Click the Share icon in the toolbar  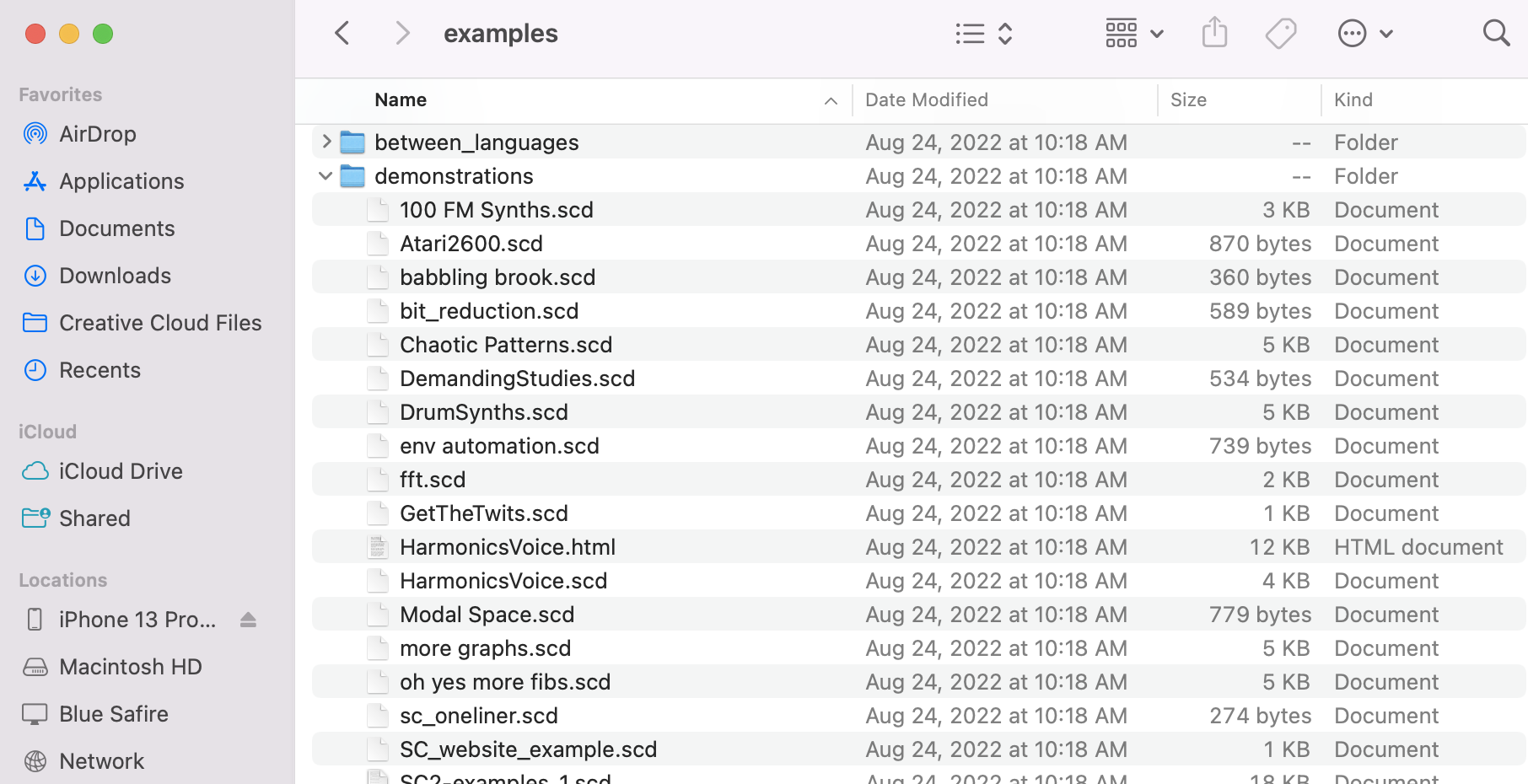[1214, 32]
